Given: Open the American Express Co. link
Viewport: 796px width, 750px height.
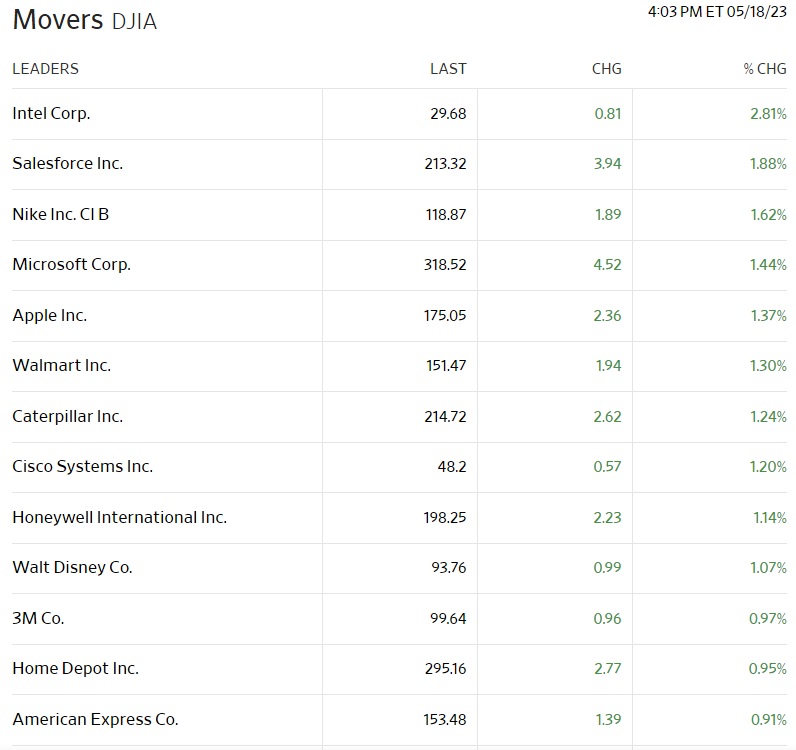Looking at the screenshot, I should coord(95,720).
